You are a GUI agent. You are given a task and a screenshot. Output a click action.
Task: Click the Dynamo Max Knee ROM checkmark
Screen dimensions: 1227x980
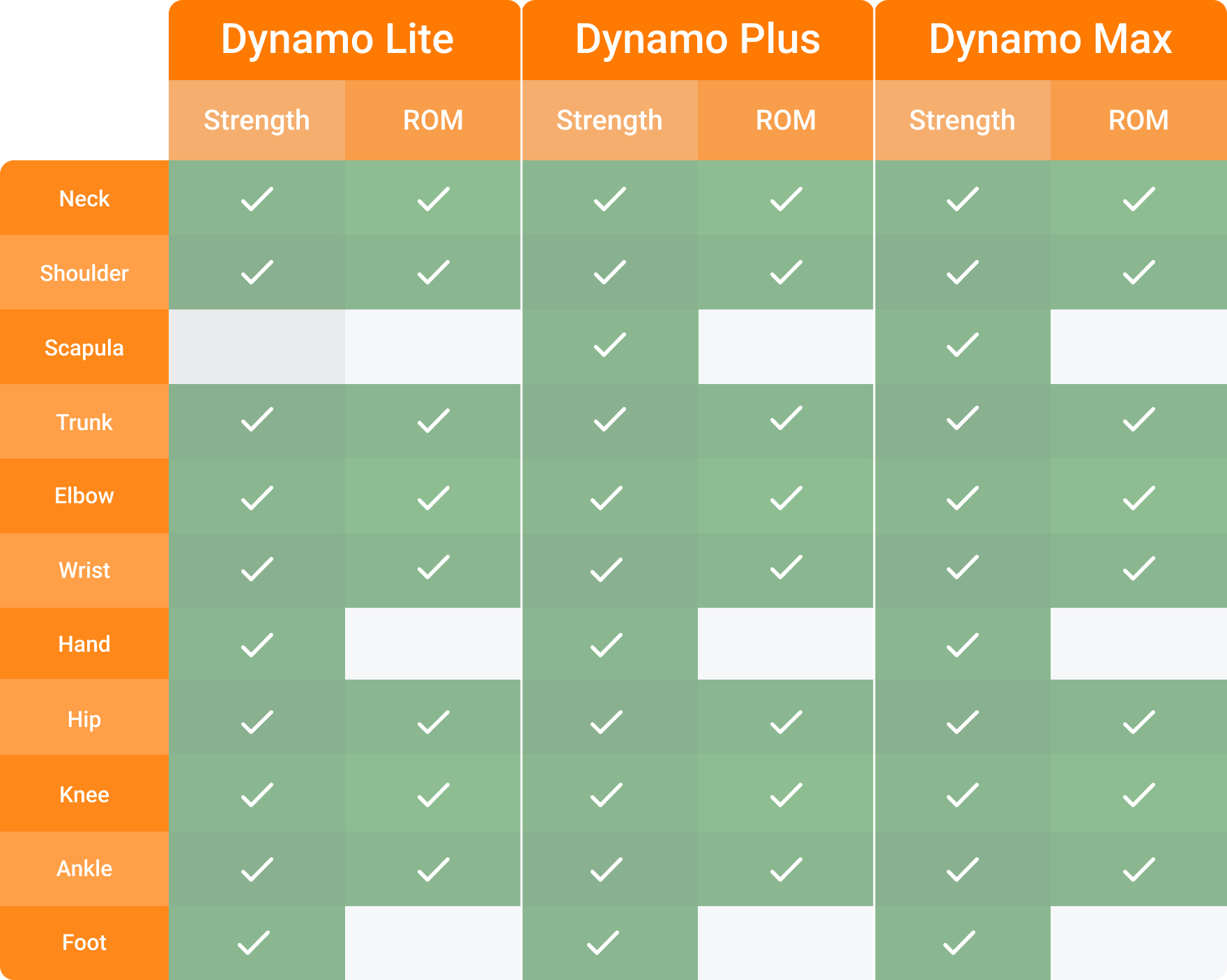1138,795
